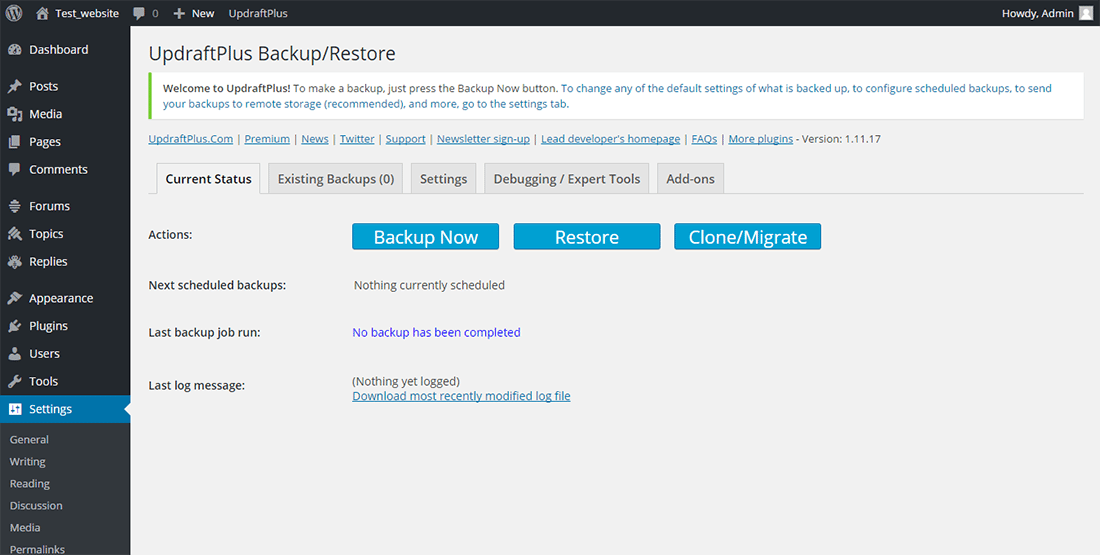Switch to Current Status tab

[x=208, y=179]
